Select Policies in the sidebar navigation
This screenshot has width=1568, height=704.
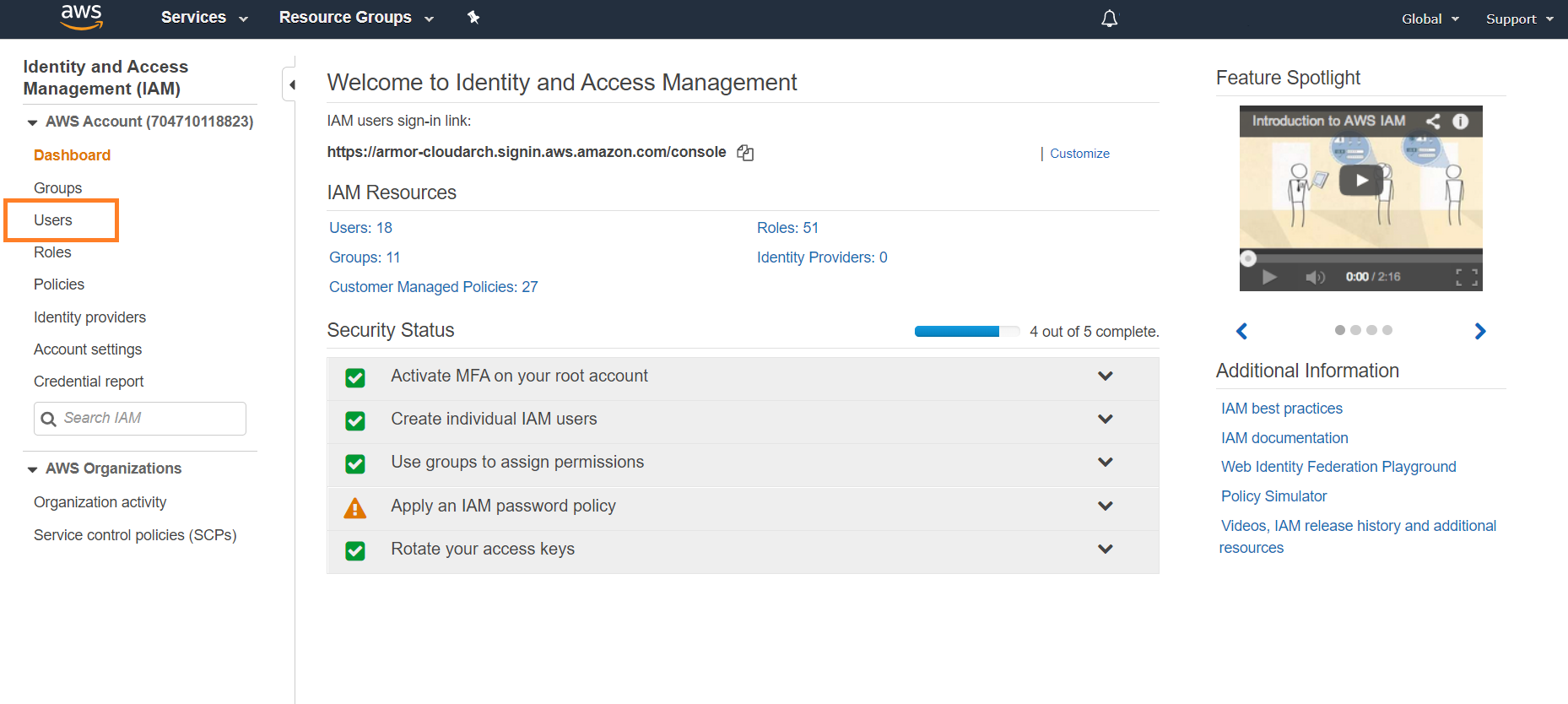coord(59,284)
